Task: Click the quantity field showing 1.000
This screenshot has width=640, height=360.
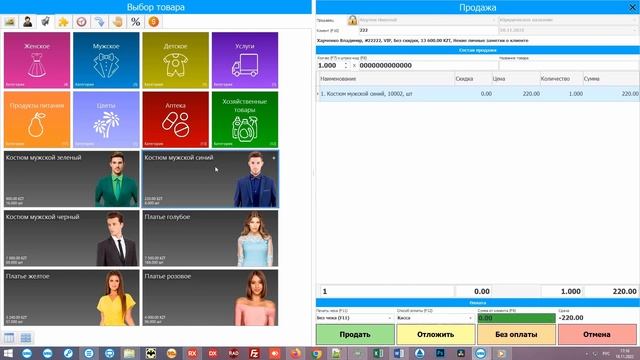Action: click(x=330, y=65)
